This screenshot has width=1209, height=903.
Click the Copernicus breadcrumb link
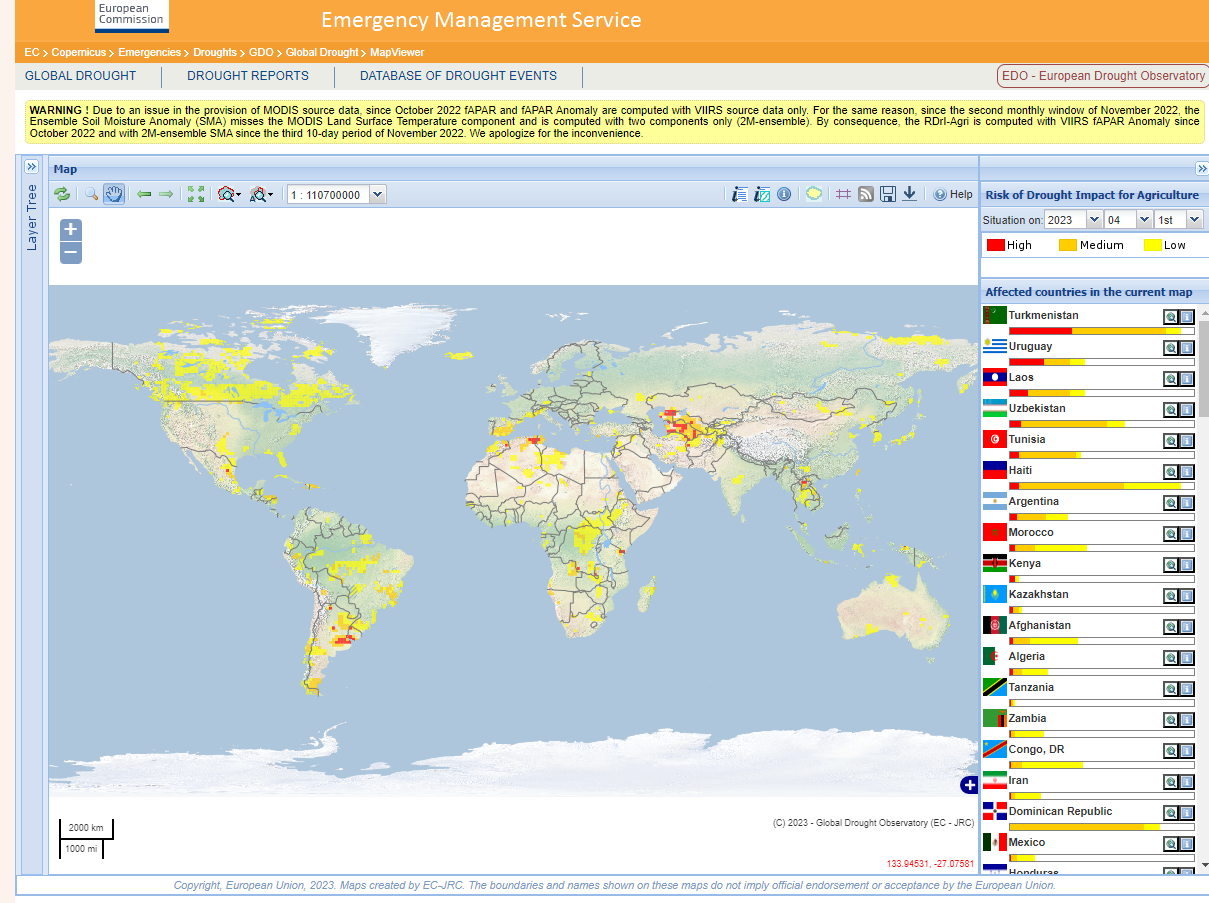[78, 52]
